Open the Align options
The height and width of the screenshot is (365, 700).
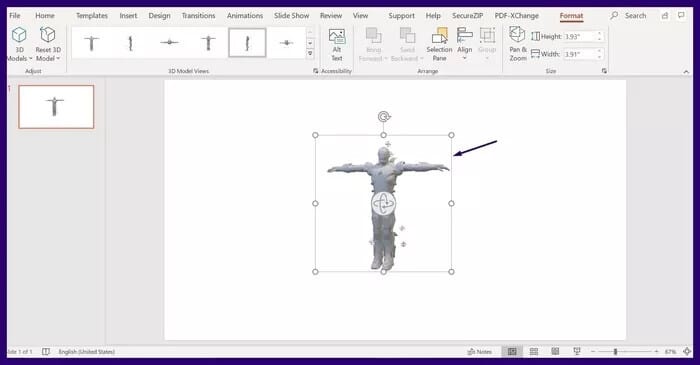pos(465,44)
